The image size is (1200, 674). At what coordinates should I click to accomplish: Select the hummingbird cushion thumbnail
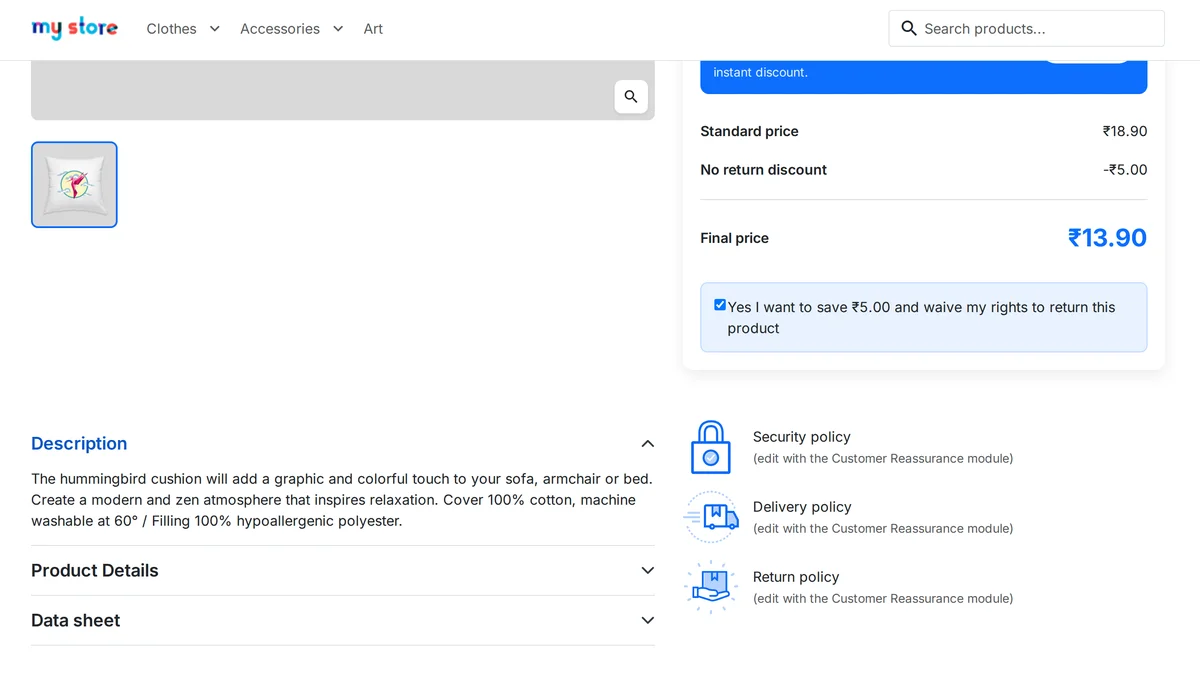74,184
